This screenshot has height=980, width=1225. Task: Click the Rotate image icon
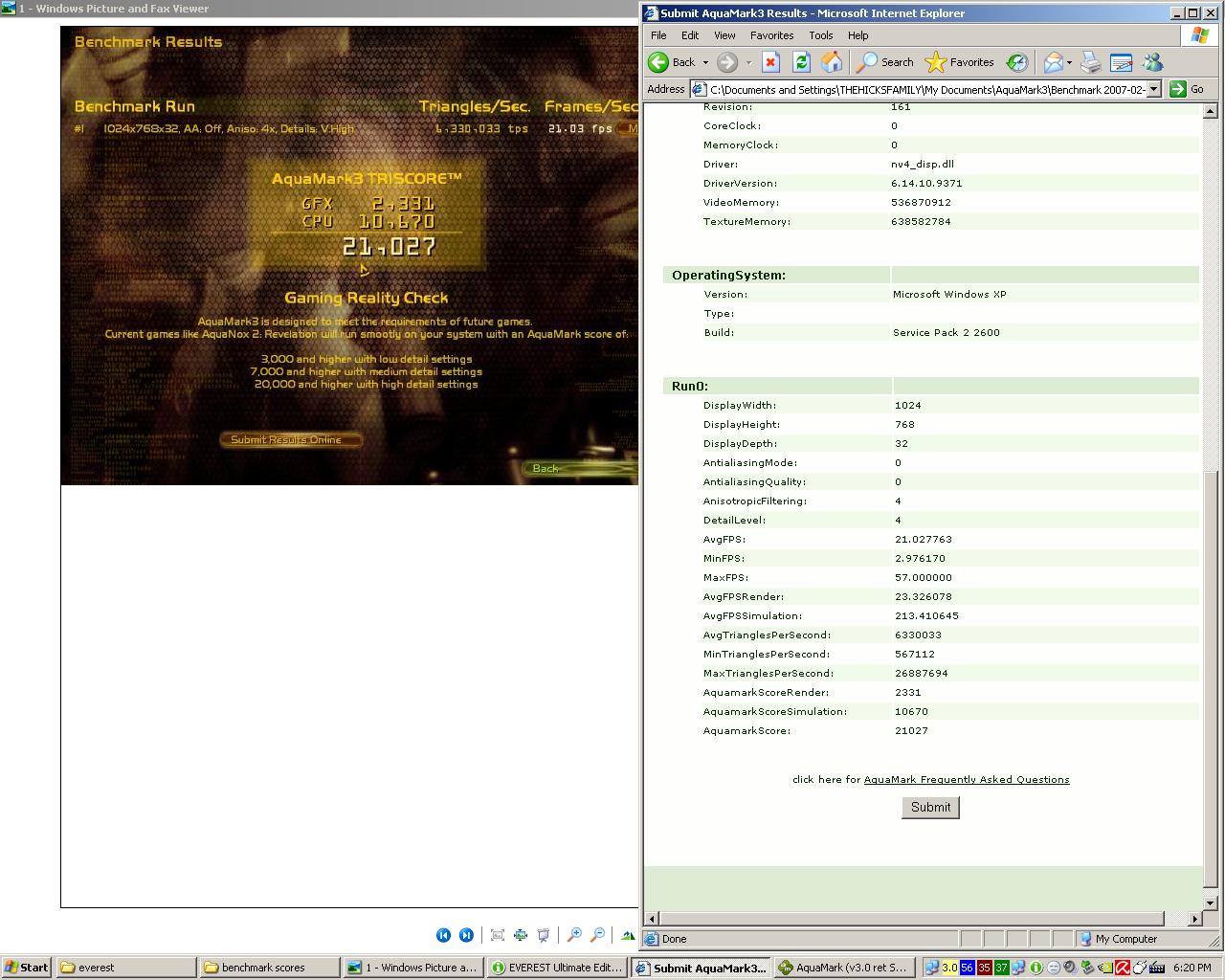tap(628, 935)
